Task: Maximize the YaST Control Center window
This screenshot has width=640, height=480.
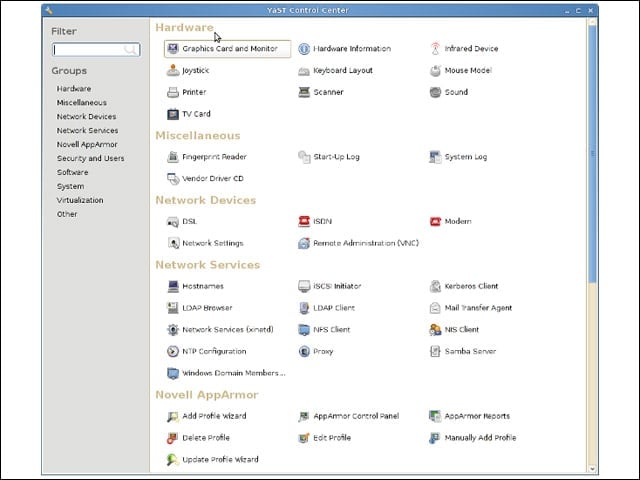Action: click(x=578, y=11)
